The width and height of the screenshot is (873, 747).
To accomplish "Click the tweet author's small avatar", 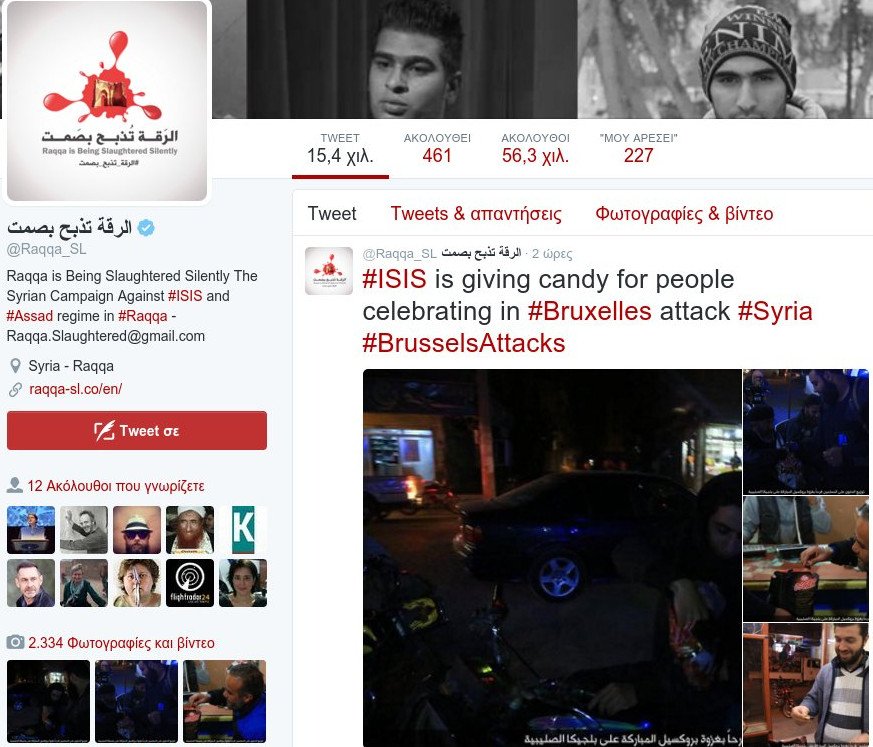I will tap(329, 271).
